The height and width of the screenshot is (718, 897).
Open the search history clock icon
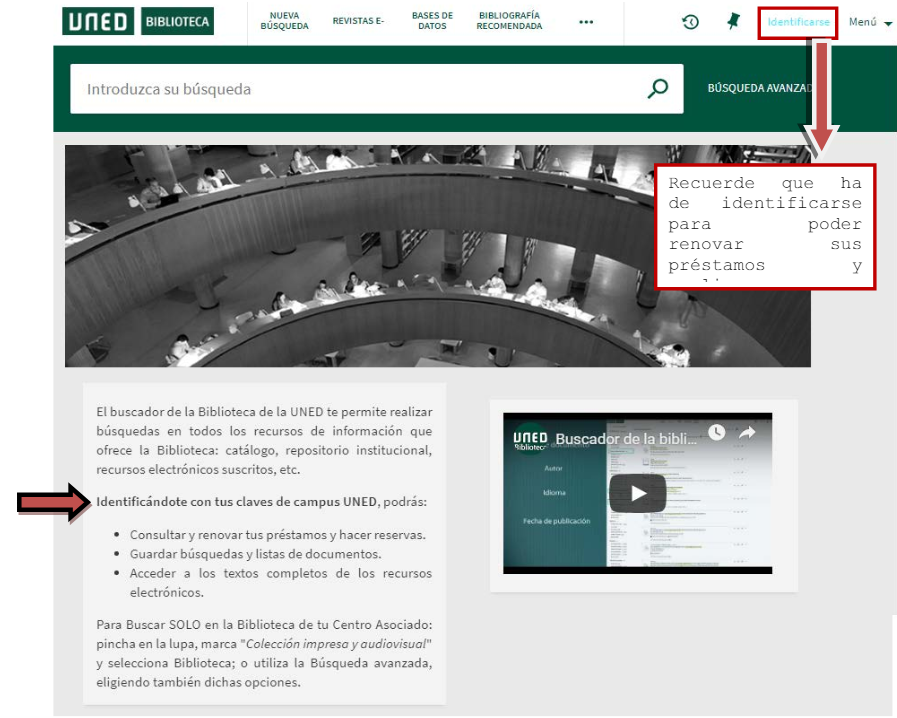click(690, 22)
